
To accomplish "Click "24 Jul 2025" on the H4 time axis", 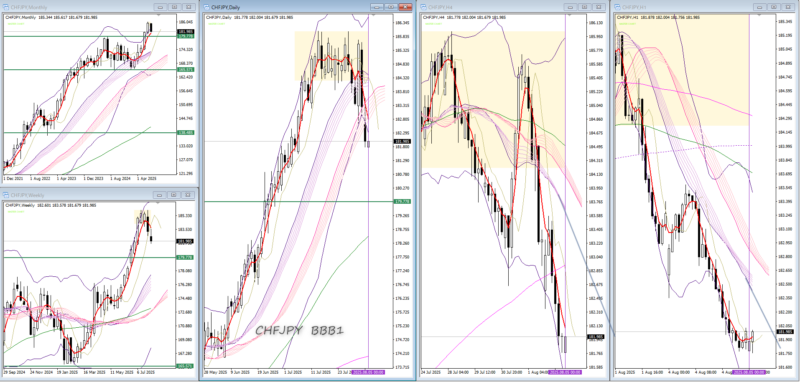I will [x=430, y=372].
